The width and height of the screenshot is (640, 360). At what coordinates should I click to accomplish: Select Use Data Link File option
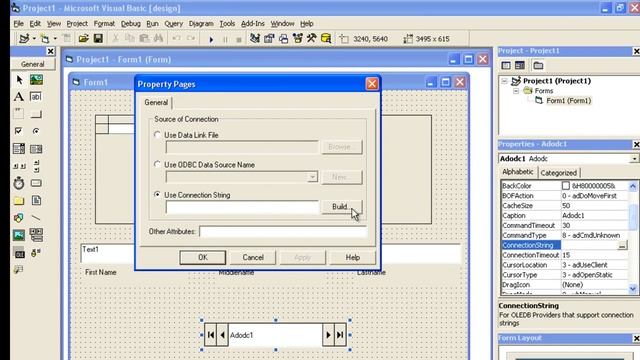point(157,135)
